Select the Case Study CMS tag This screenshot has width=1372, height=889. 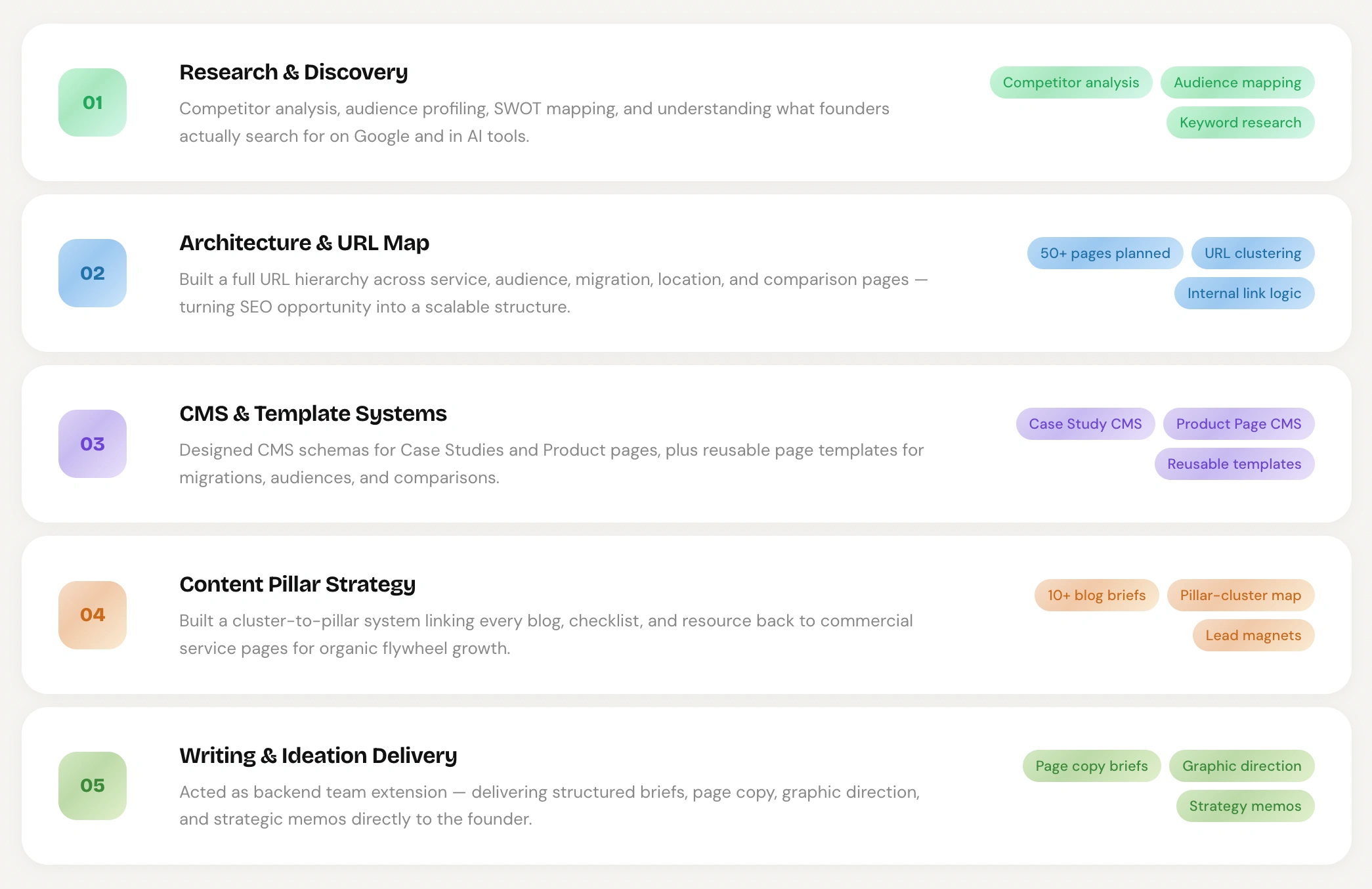pos(1085,424)
